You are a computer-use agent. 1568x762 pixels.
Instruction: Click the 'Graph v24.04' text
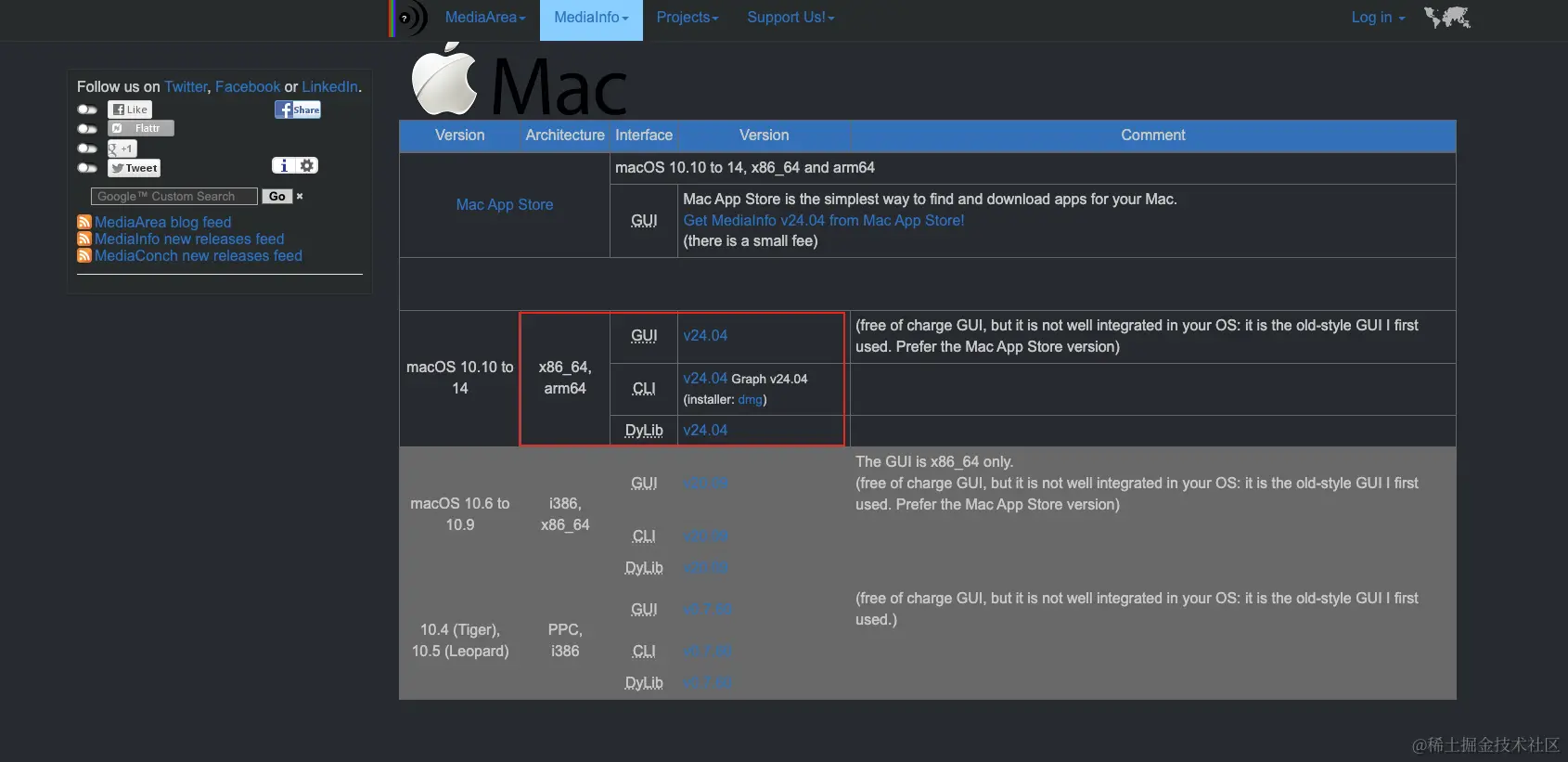tap(769, 379)
